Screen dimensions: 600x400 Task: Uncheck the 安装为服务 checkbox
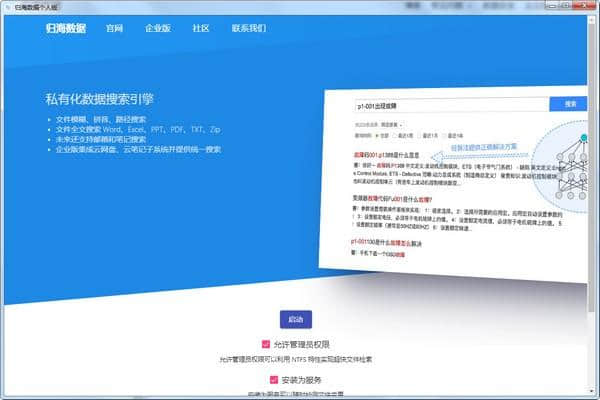[x=273, y=380]
